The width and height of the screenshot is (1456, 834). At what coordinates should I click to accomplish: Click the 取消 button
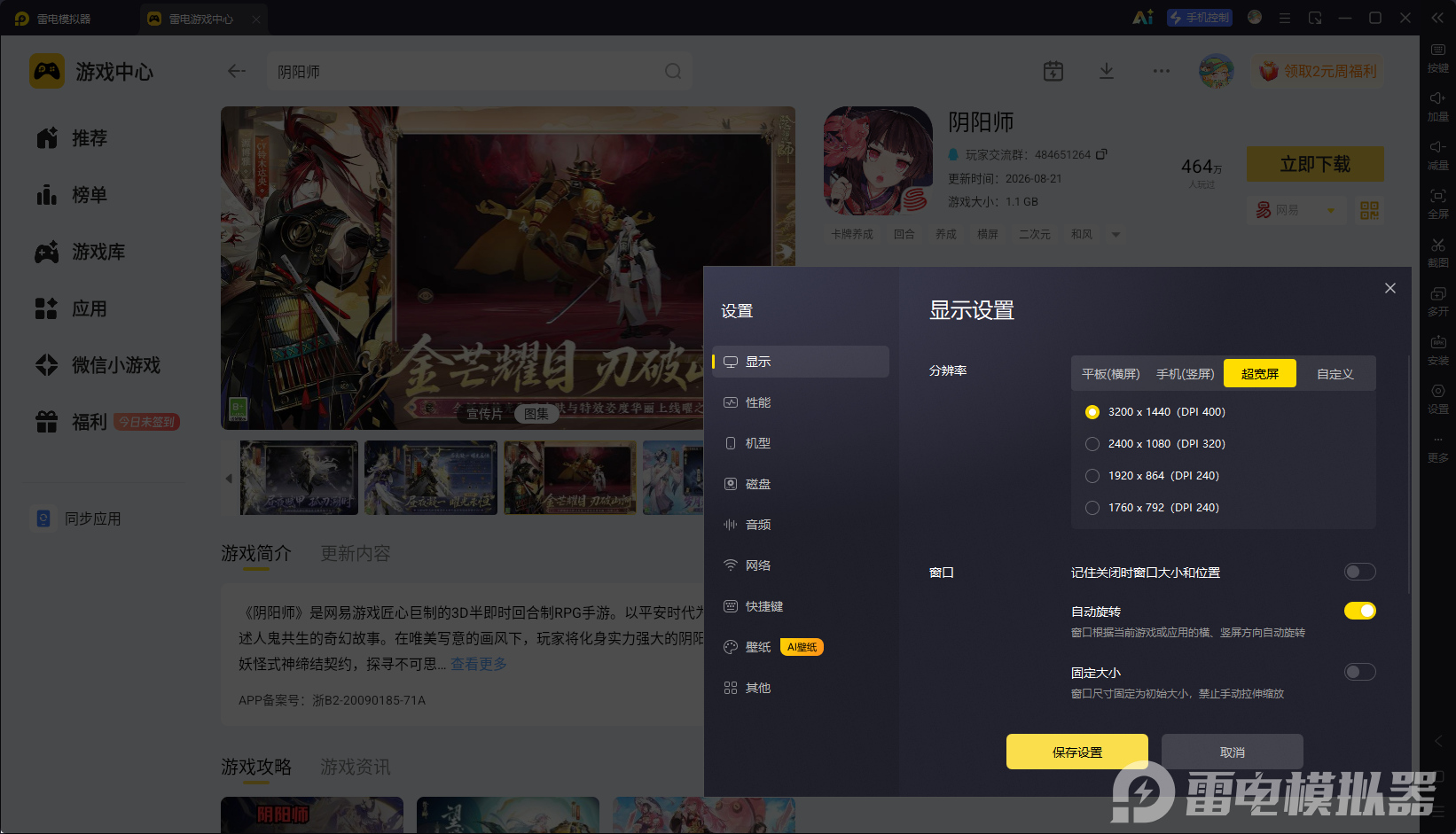[x=1233, y=752]
